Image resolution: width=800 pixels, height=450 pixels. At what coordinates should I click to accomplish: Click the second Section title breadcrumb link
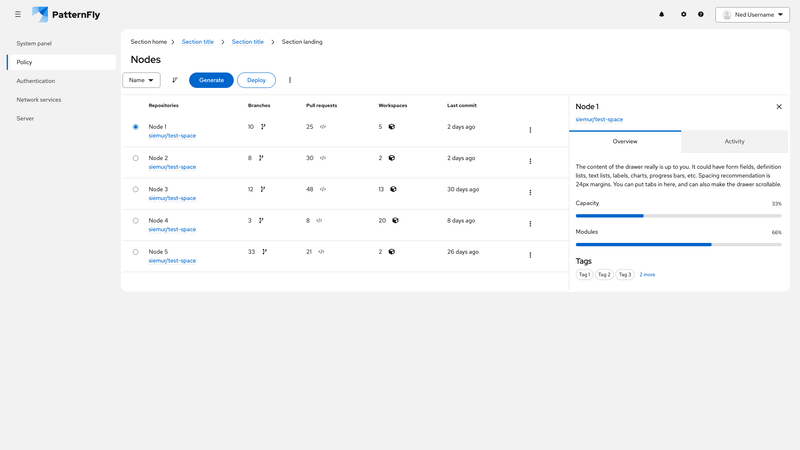click(x=248, y=42)
